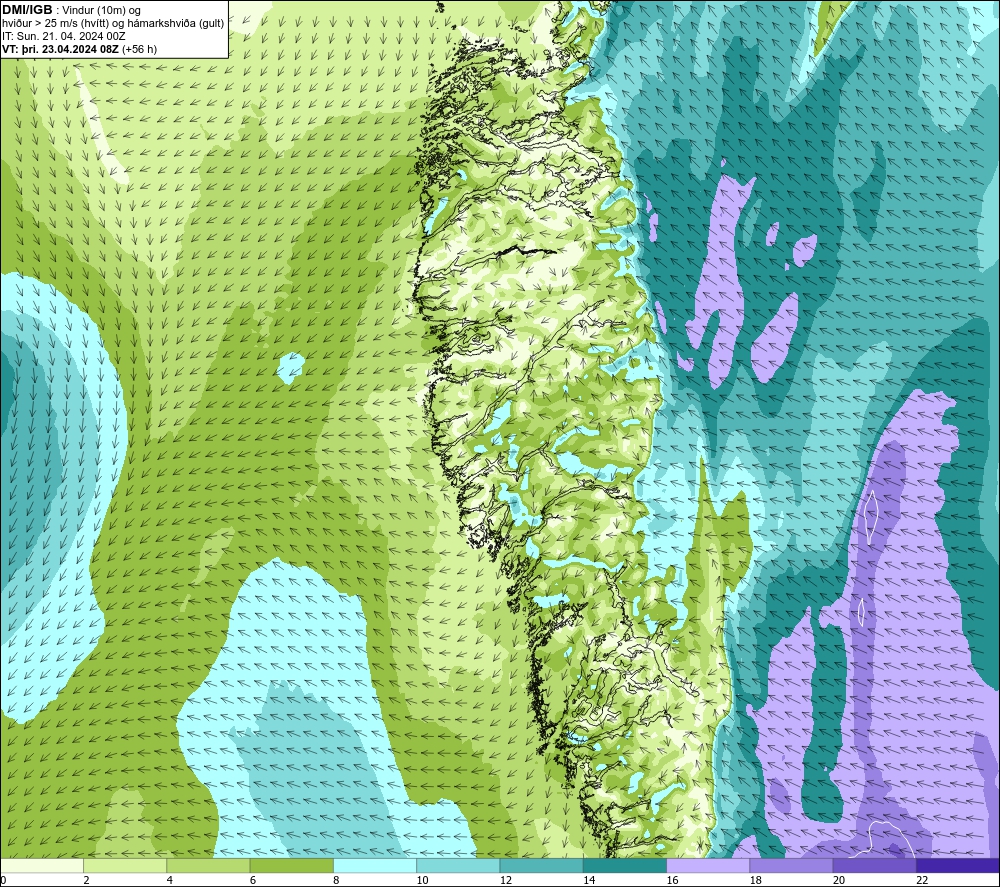Click the legend scale label "10"
1000x887 pixels.
(422, 880)
